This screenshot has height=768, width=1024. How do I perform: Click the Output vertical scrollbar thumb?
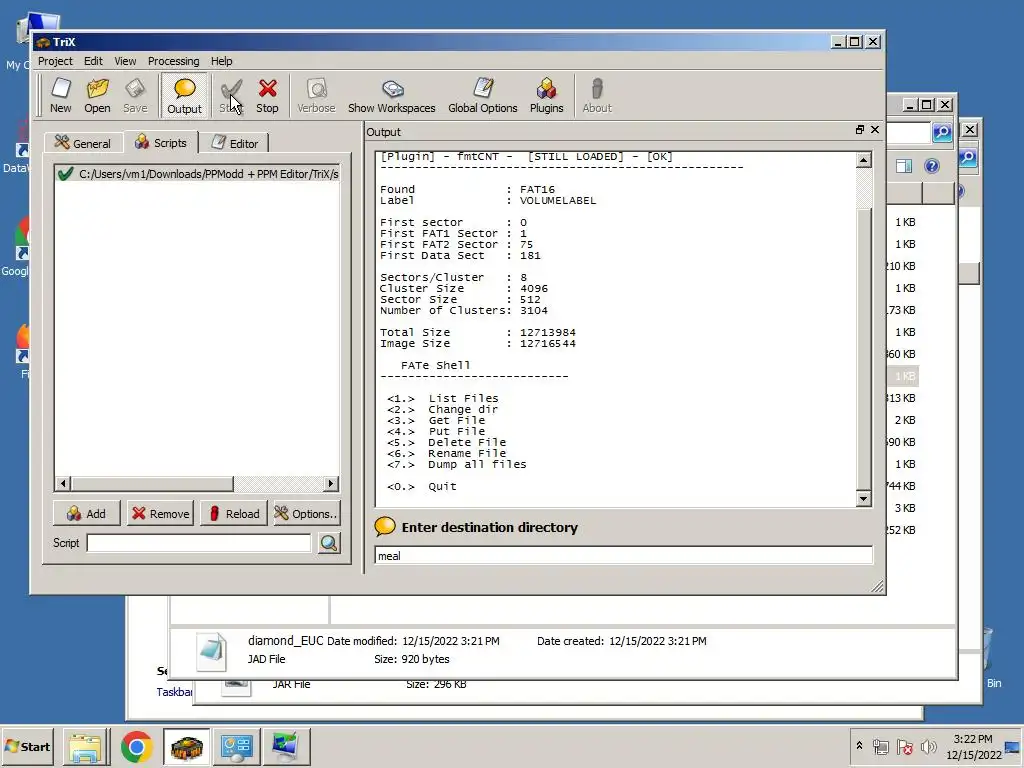[863, 349]
